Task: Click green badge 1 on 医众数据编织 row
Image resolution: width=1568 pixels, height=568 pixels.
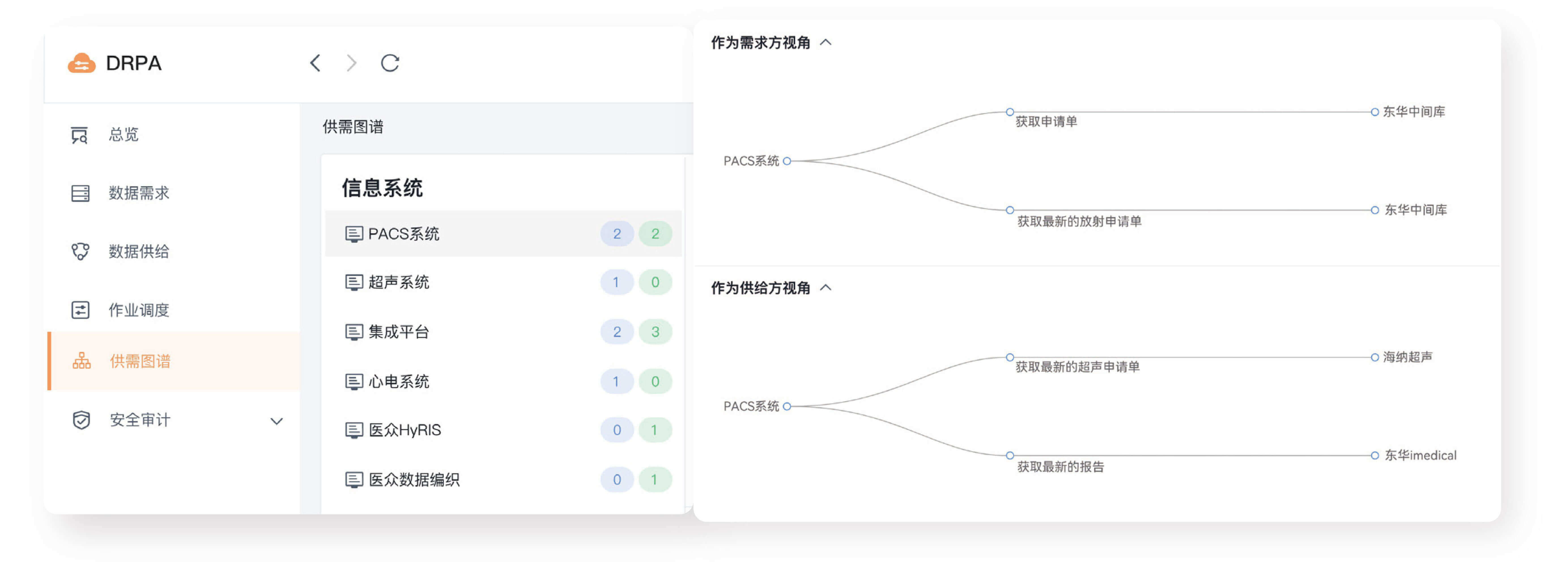Action: pos(655,480)
